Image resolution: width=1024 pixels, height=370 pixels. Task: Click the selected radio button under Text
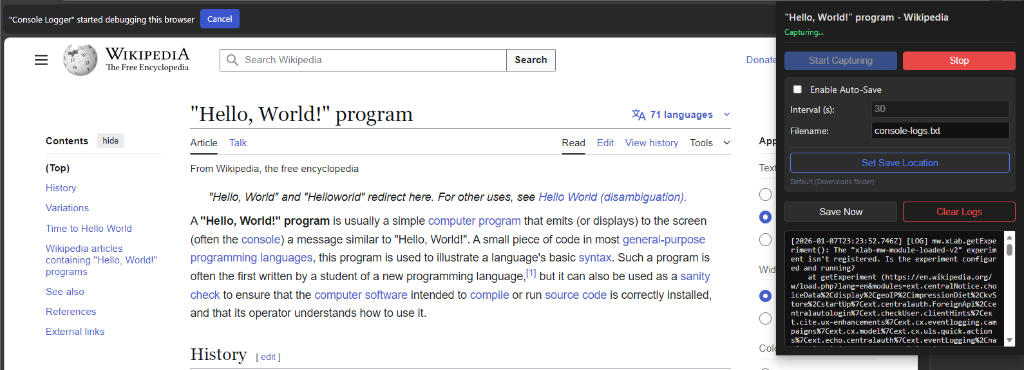[x=765, y=217]
